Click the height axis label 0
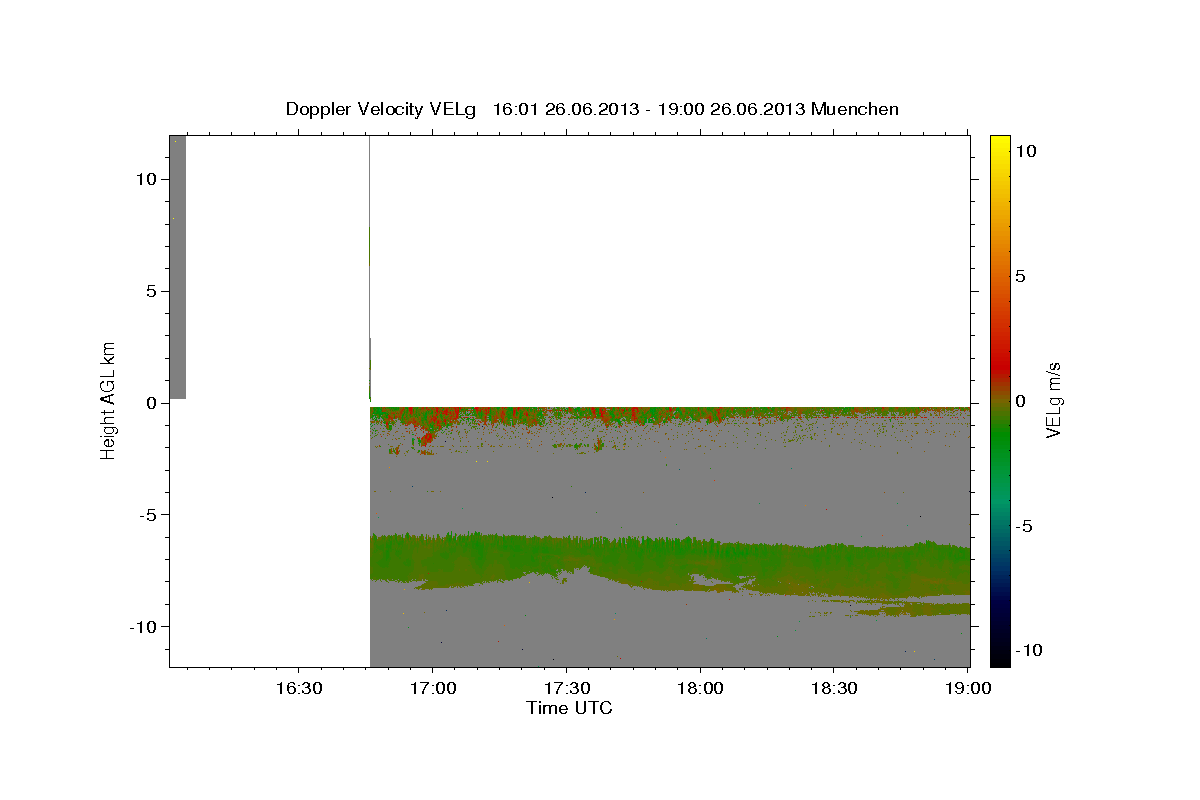 point(151,403)
